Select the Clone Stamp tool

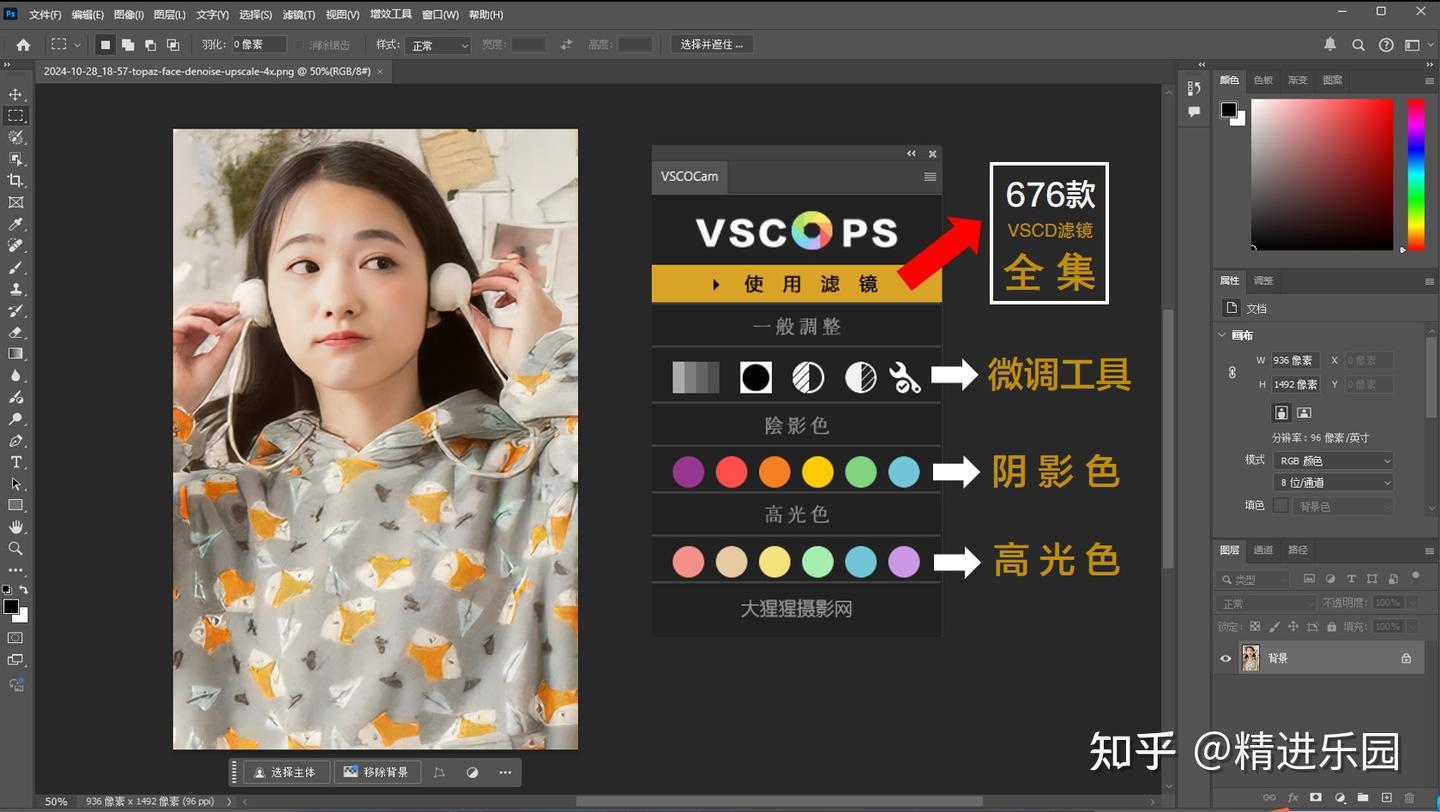point(15,289)
